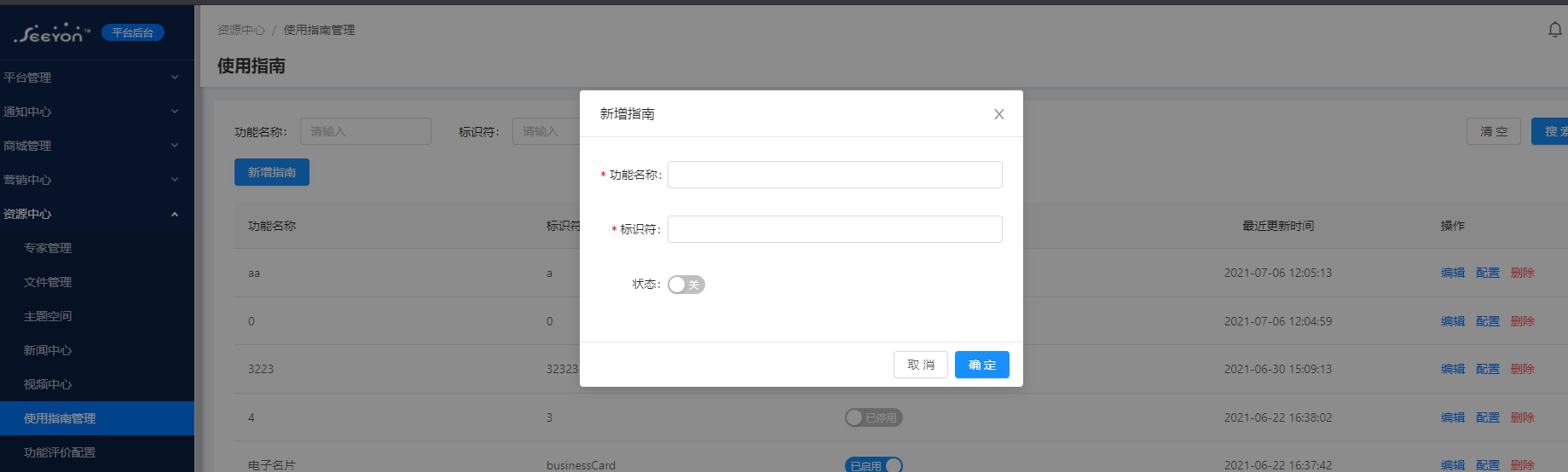Click 编辑 in the aa row
This screenshot has height=472, width=1568.
pyautogui.click(x=1453, y=273)
